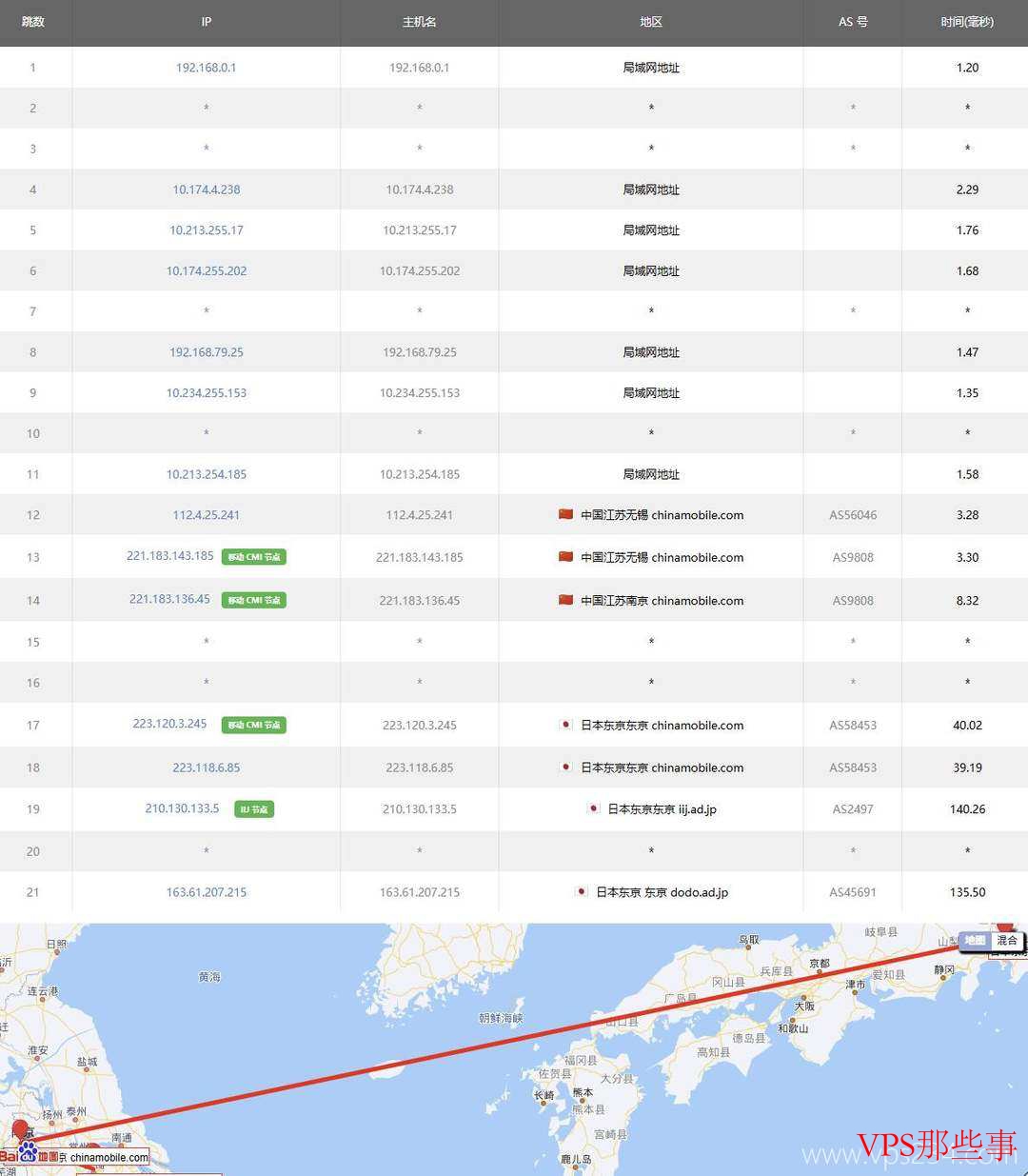Click the 京都 label on the map

[820, 964]
